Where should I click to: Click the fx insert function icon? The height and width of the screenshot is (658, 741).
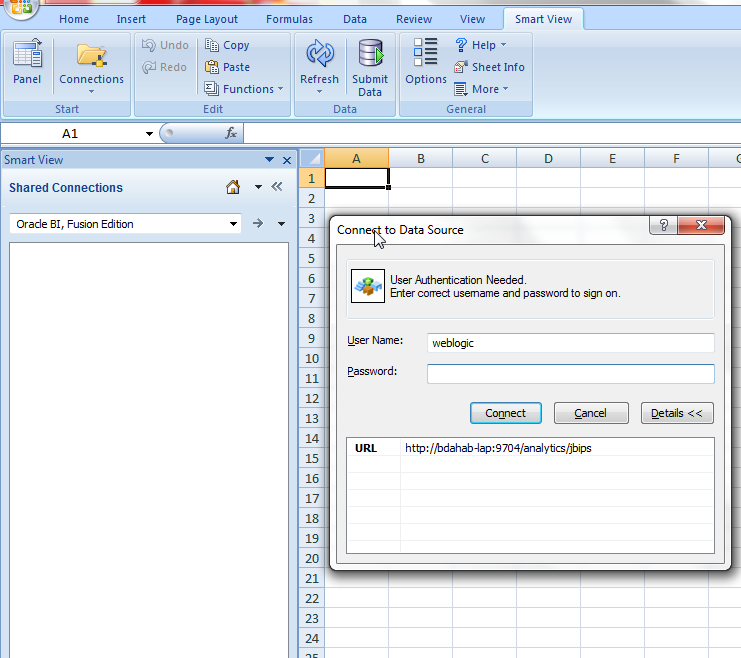pyautogui.click(x=231, y=133)
